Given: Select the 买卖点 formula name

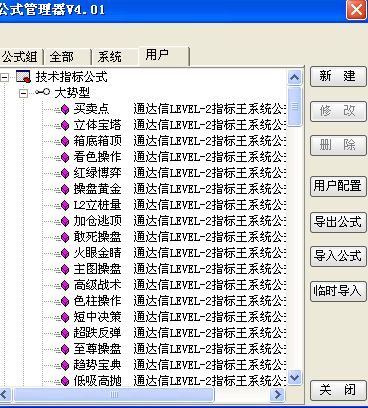Looking at the screenshot, I should tap(91, 109).
